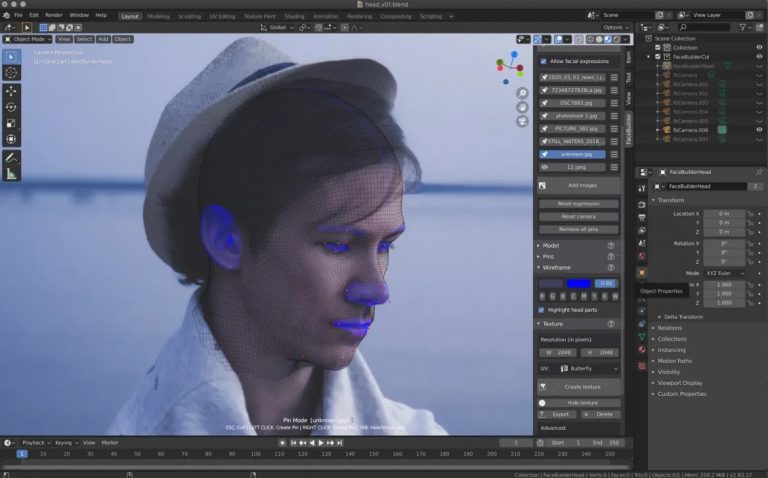Activate the Scale tool

pos(11,123)
